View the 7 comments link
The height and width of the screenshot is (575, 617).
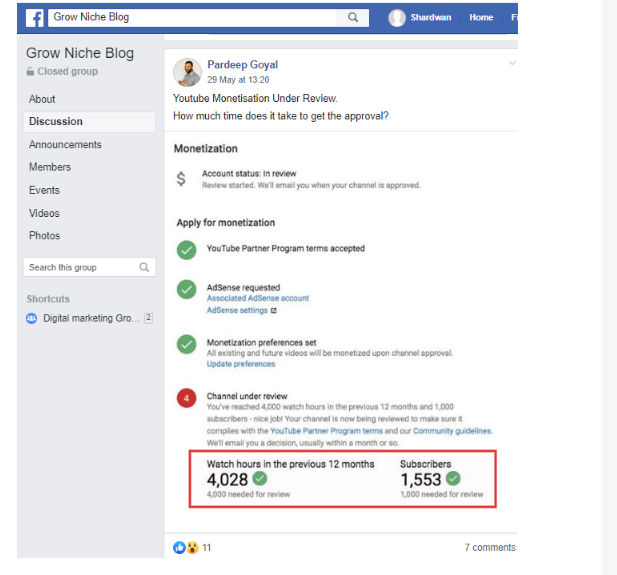point(490,547)
